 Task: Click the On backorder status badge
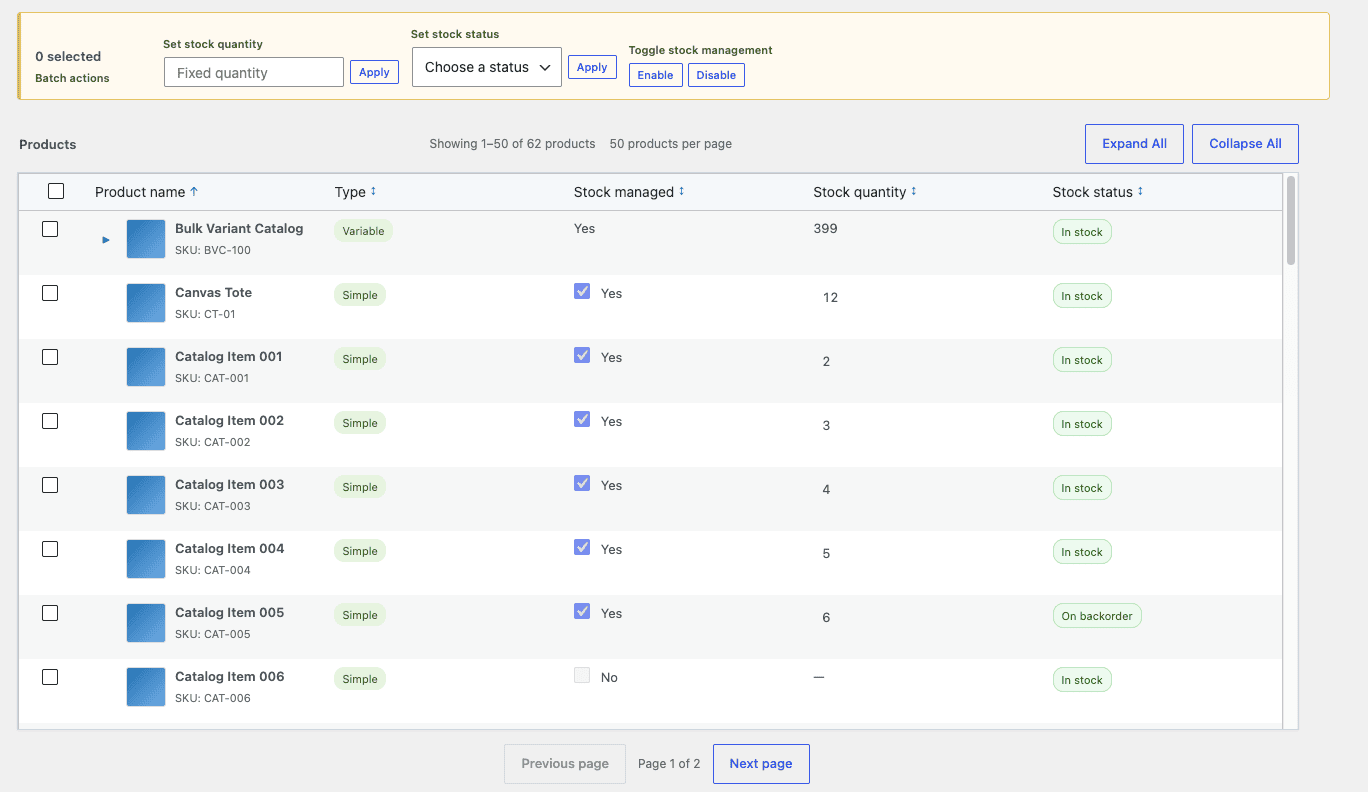pos(1097,616)
